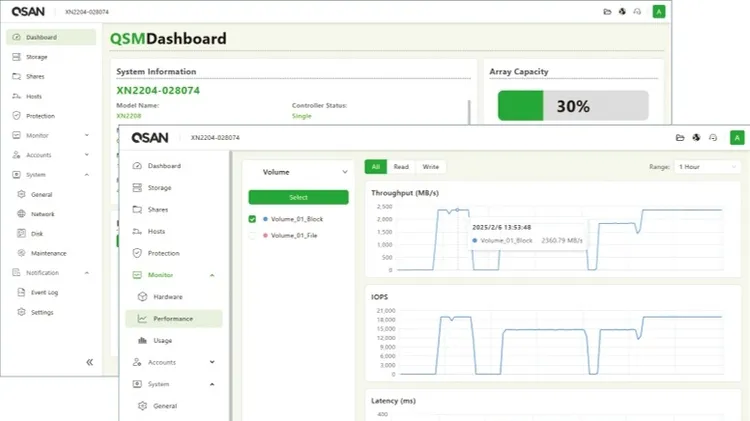The width and height of the screenshot is (750, 421).
Task: Click Hosts icon in front window sidebar
Action: (x=137, y=232)
